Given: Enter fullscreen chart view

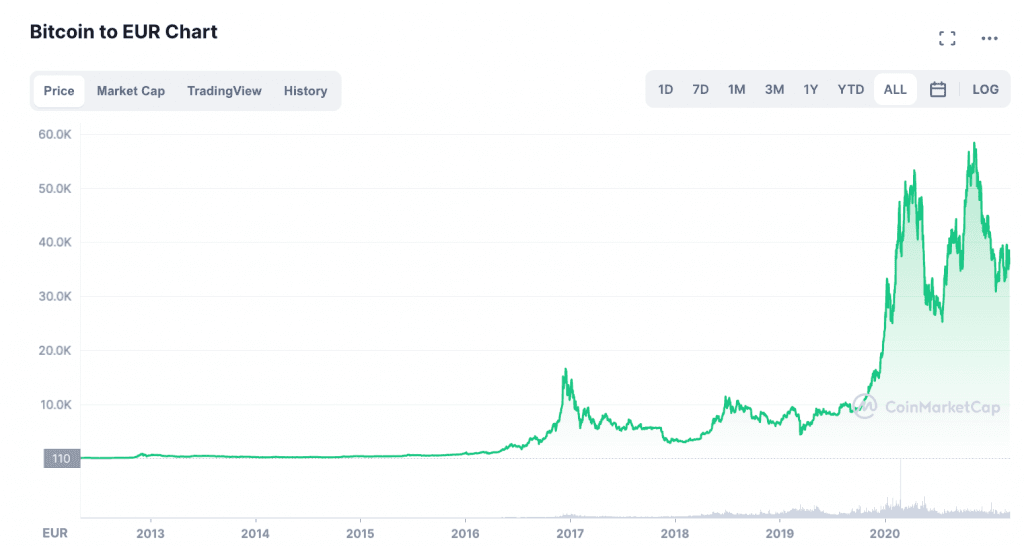Looking at the screenshot, I should [x=947, y=38].
